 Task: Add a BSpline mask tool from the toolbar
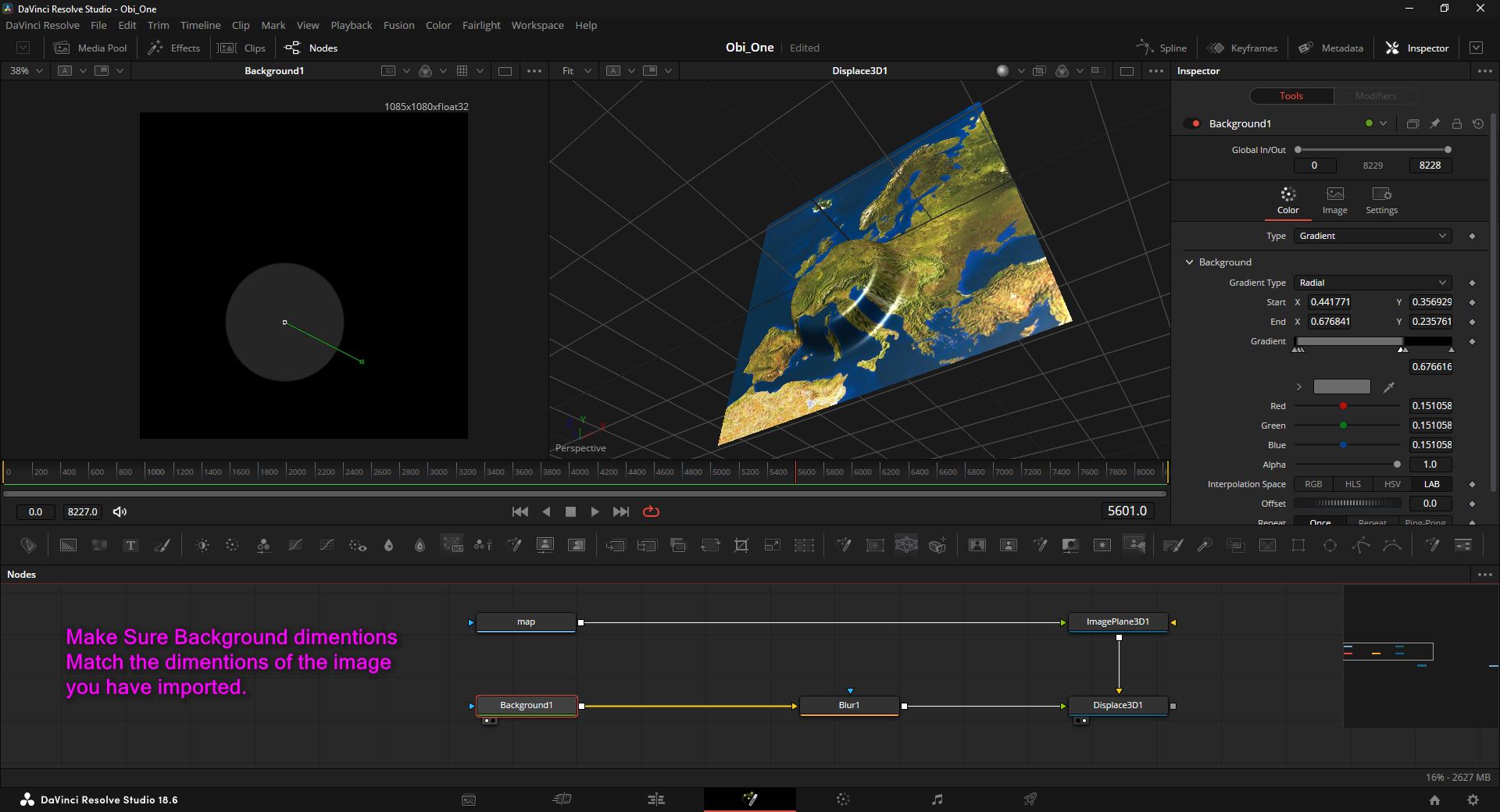[x=1392, y=546]
